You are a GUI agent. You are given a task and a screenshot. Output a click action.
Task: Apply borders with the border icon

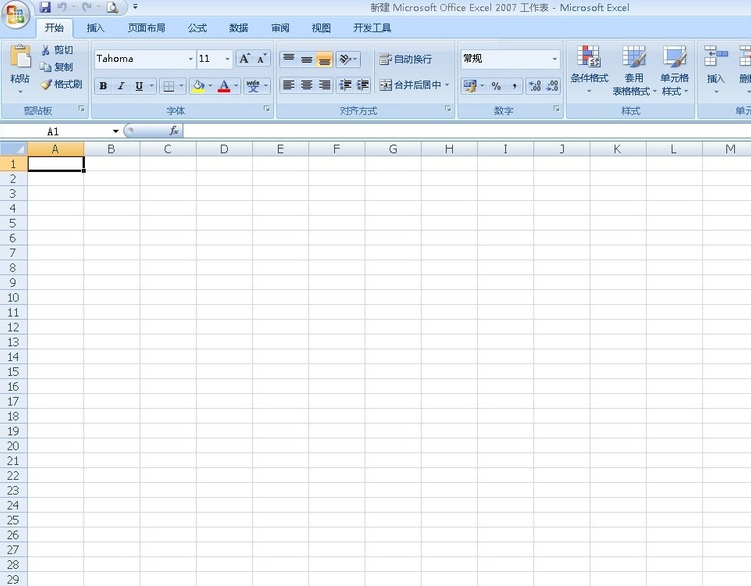(x=169, y=86)
